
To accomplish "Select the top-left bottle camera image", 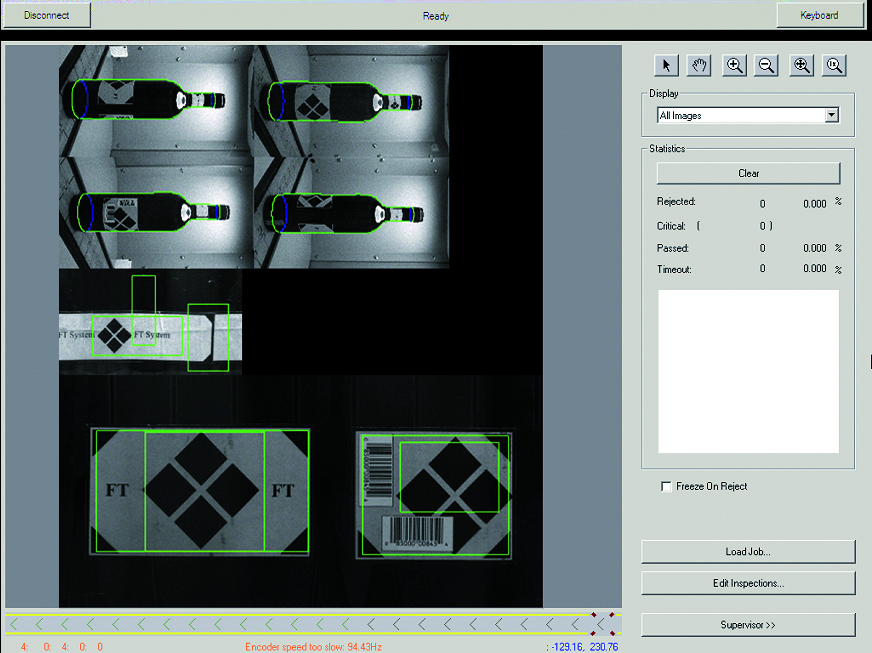I will point(155,100).
